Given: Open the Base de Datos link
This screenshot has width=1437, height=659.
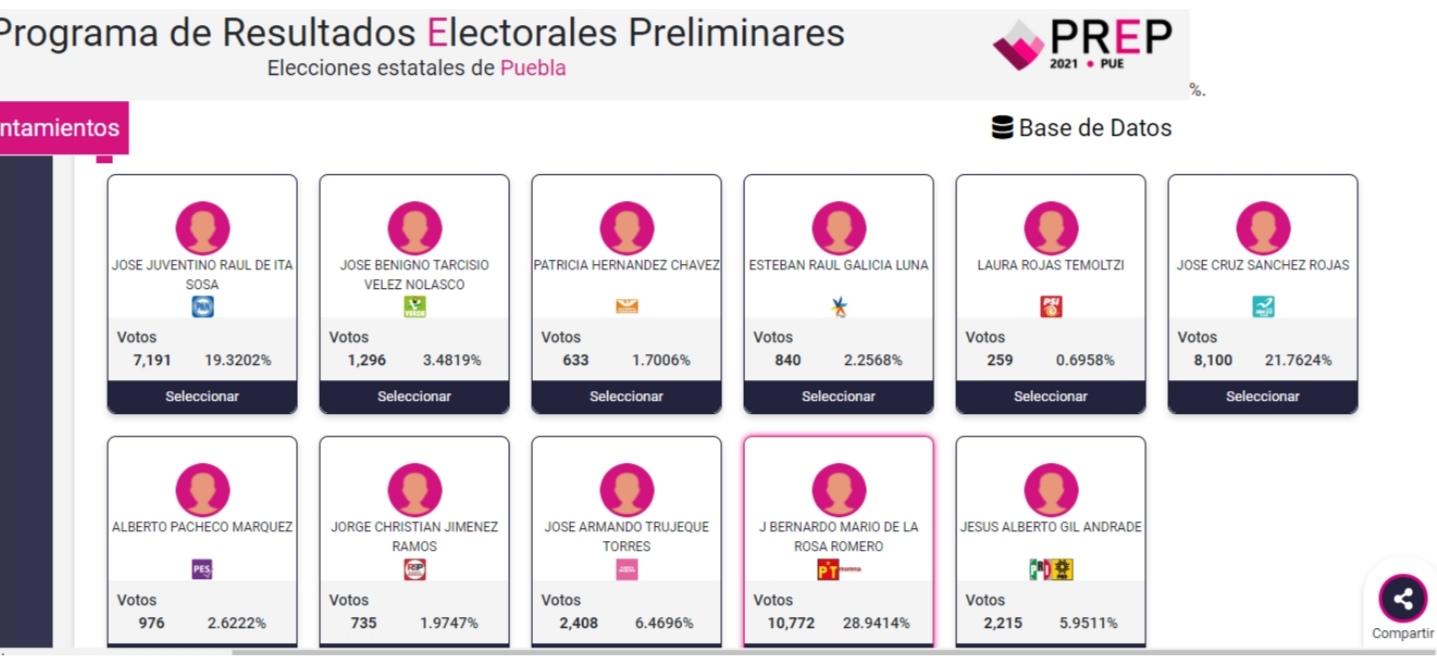Looking at the screenshot, I should [1094, 128].
